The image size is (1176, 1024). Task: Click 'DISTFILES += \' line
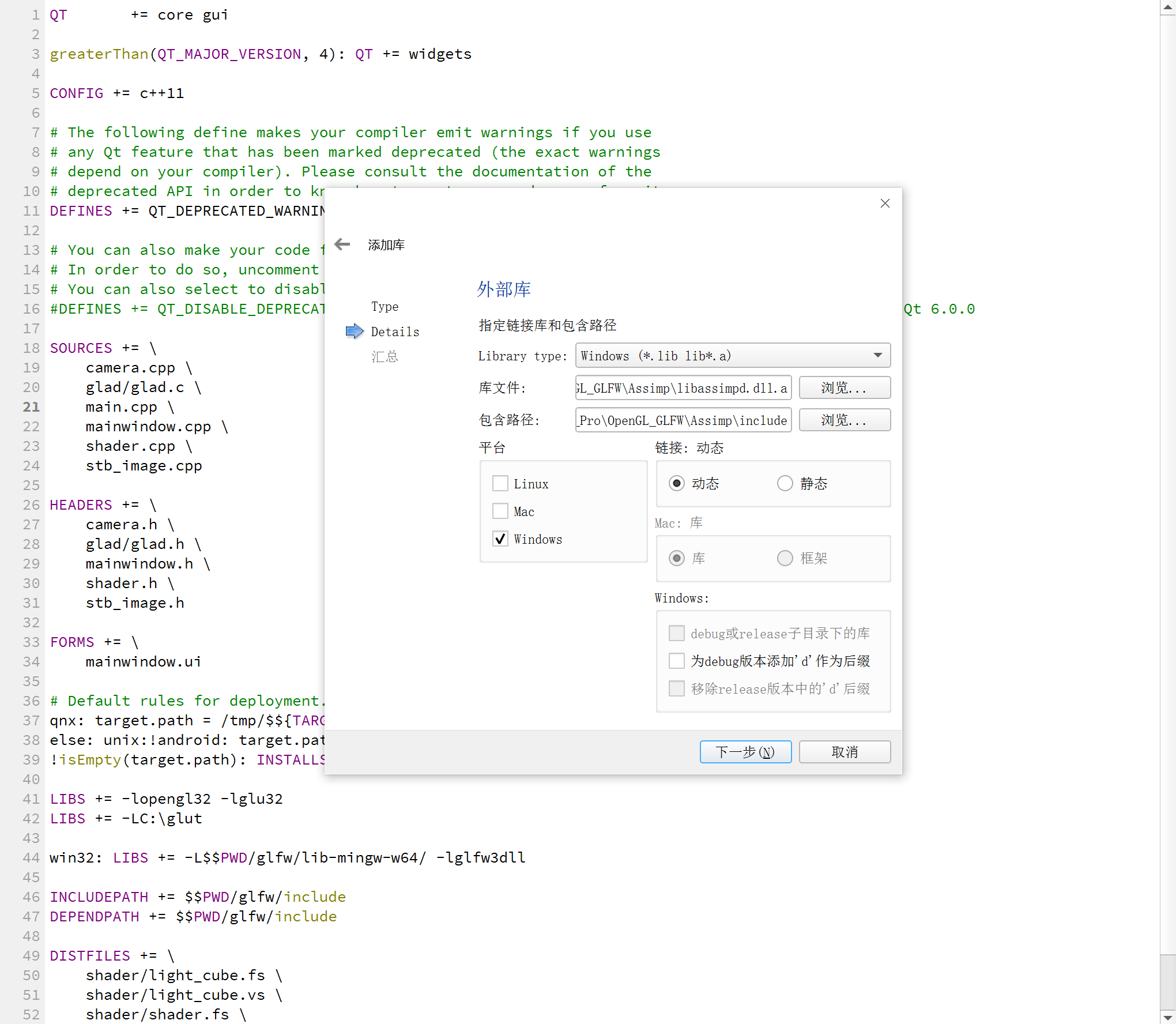[x=112, y=955]
